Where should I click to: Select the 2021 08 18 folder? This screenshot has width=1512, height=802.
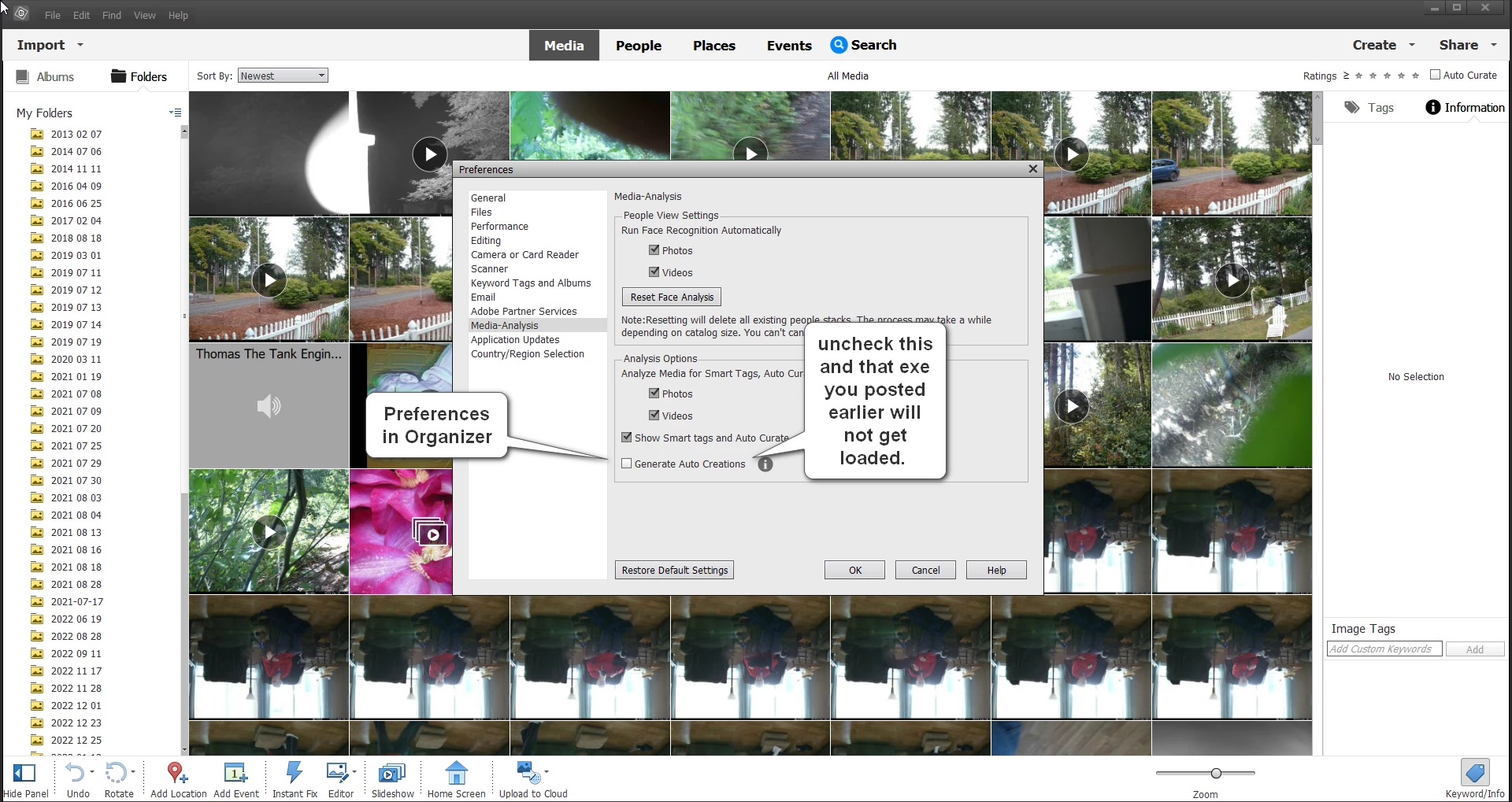pos(76,567)
